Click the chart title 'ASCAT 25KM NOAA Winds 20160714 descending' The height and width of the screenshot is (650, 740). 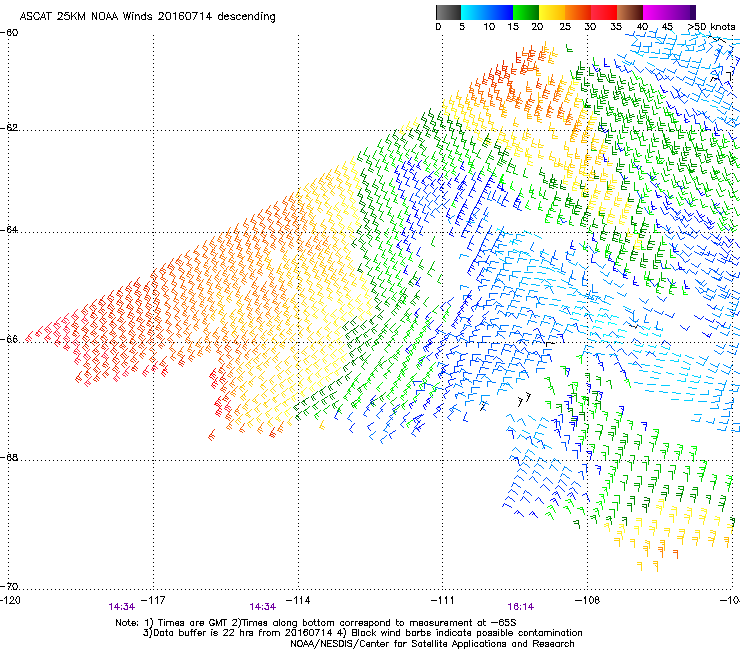point(147,16)
